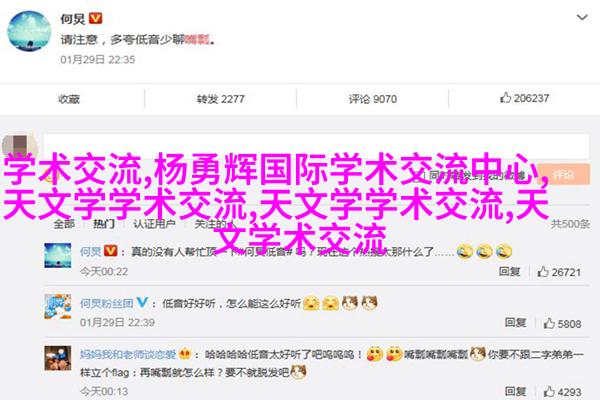The width and height of the screenshot is (600, 400).
Task: Expand the chevron menu at top right of post
Action: tap(582, 18)
